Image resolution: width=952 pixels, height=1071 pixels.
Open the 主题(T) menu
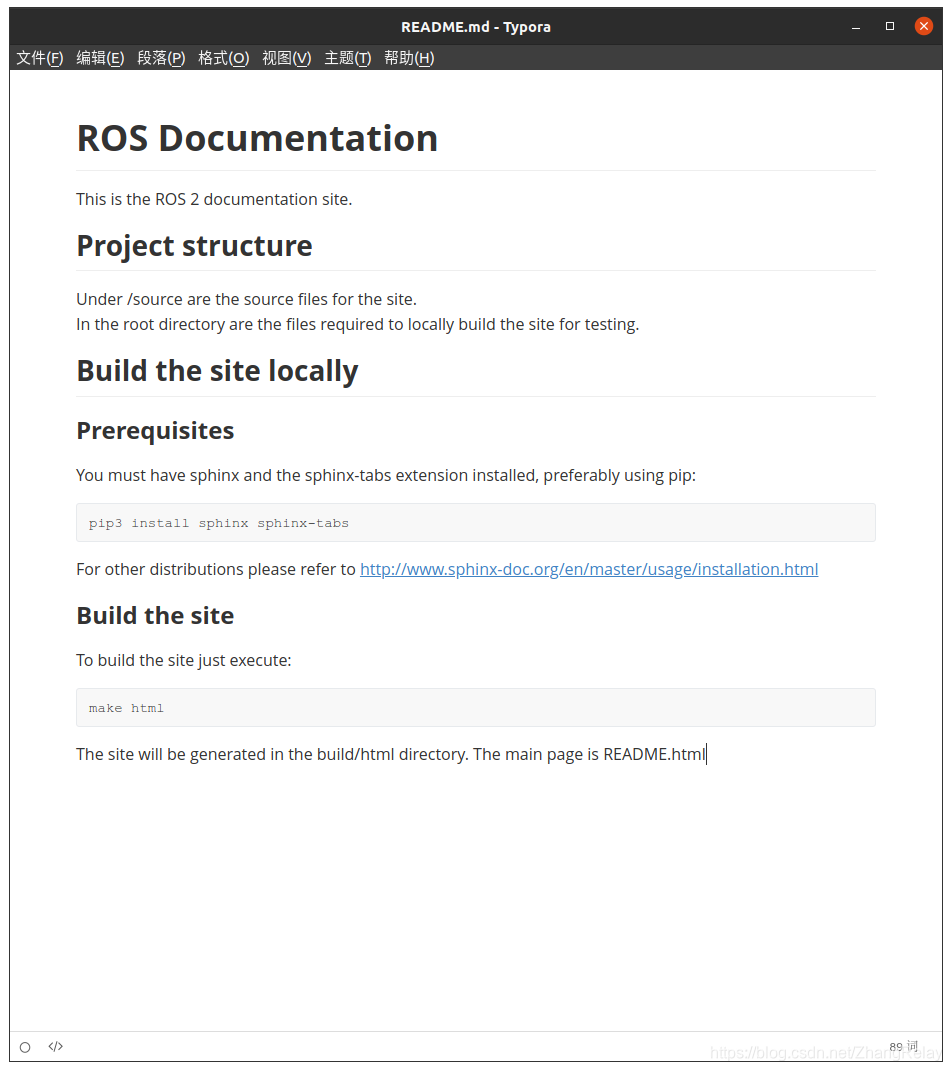(348, 58)
